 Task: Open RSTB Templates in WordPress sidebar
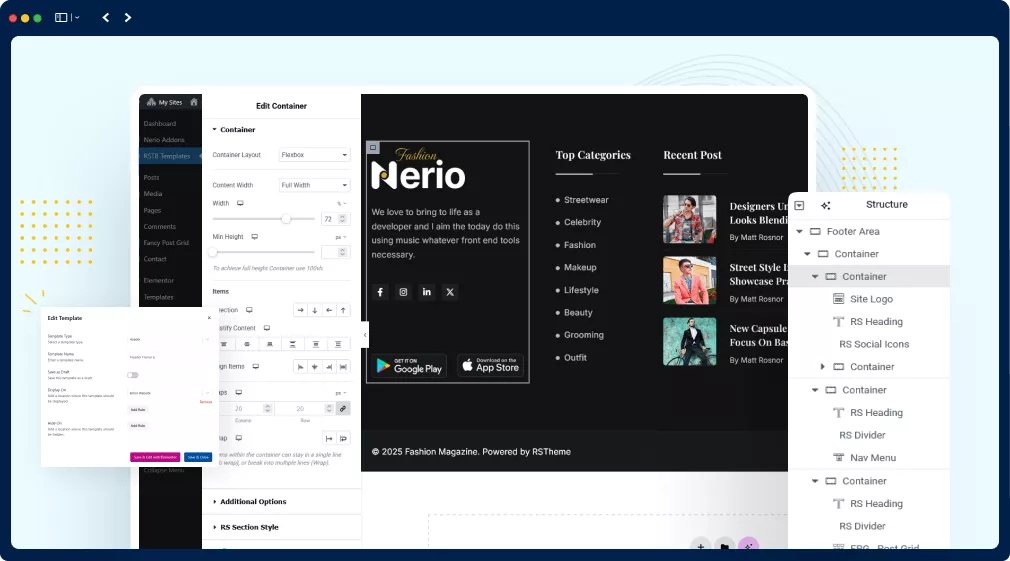[170, 156]
